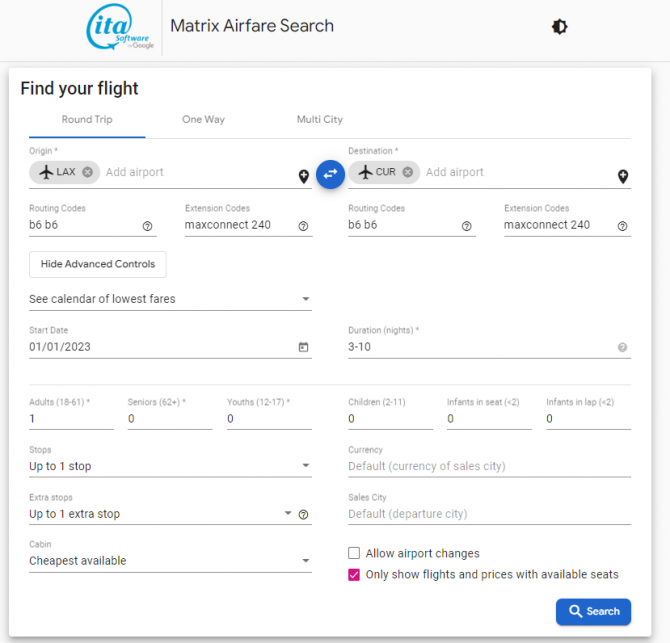Uncheck Only show flights with available seats

pos(354,575)
